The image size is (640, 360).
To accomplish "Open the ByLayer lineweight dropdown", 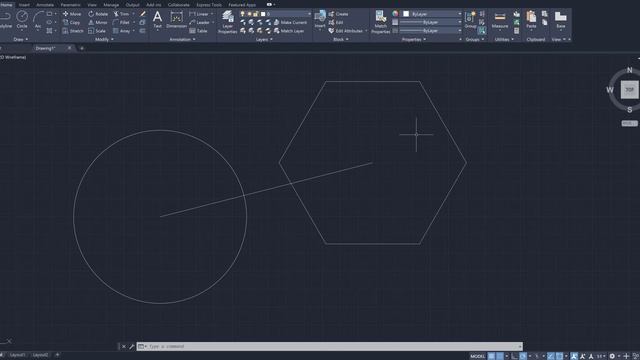I will [430, 22].
